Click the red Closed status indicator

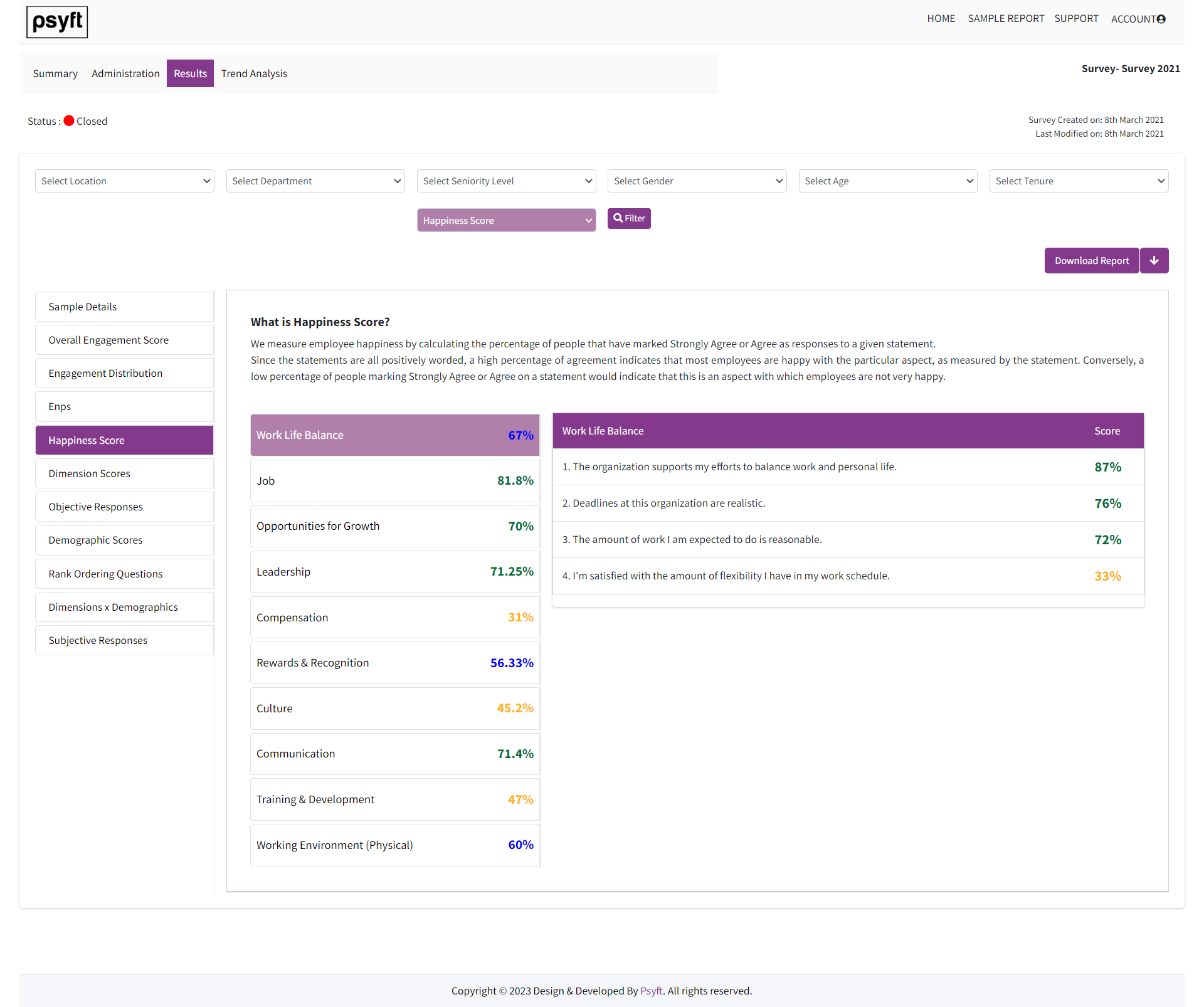pos(70,120)
